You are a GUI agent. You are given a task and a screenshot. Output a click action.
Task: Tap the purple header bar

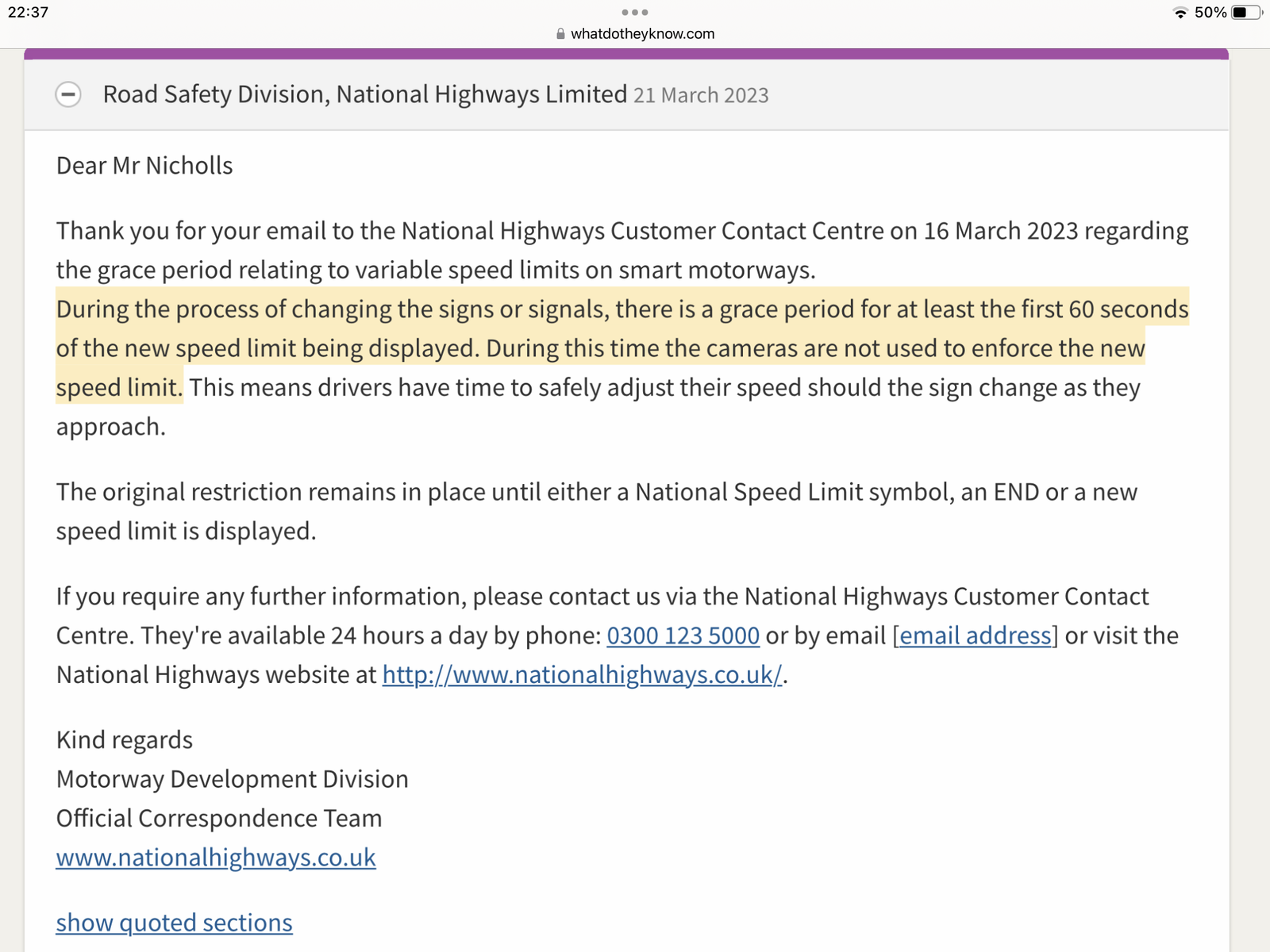[626, 55]
